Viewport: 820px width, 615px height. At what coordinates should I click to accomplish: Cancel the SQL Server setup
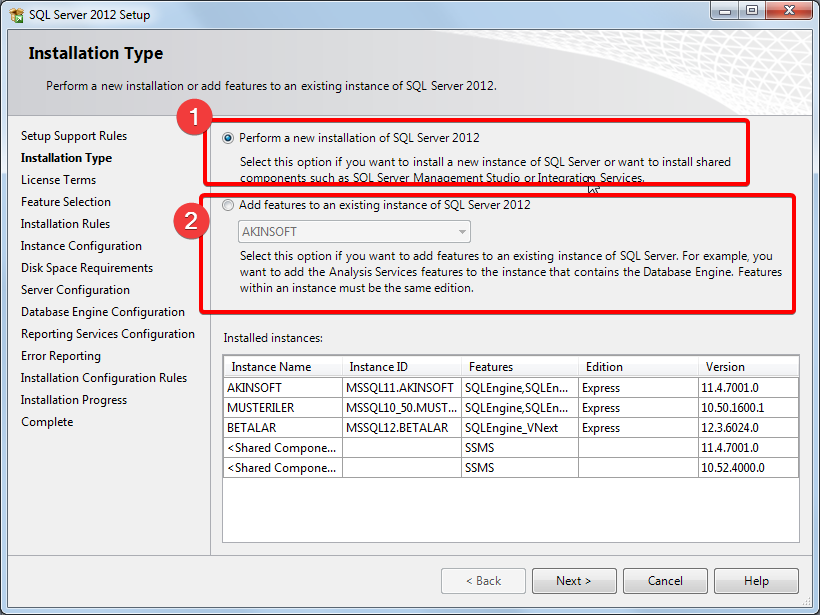point(665,581)
